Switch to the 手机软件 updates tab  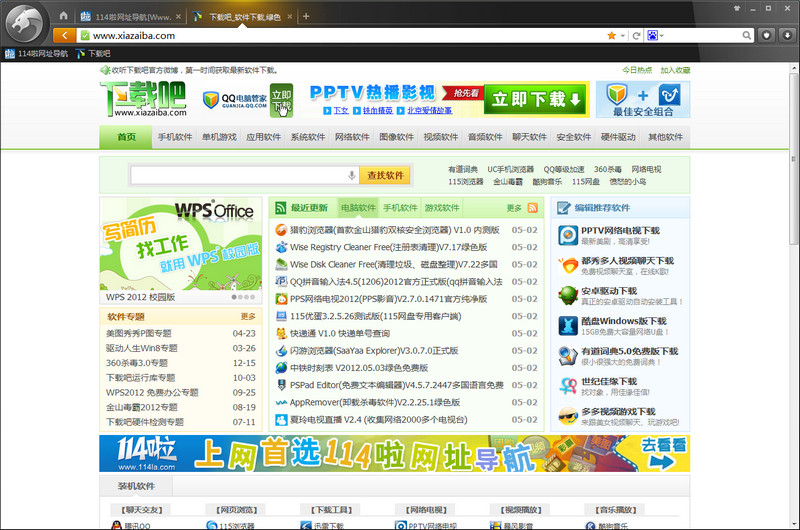(400, 208)
